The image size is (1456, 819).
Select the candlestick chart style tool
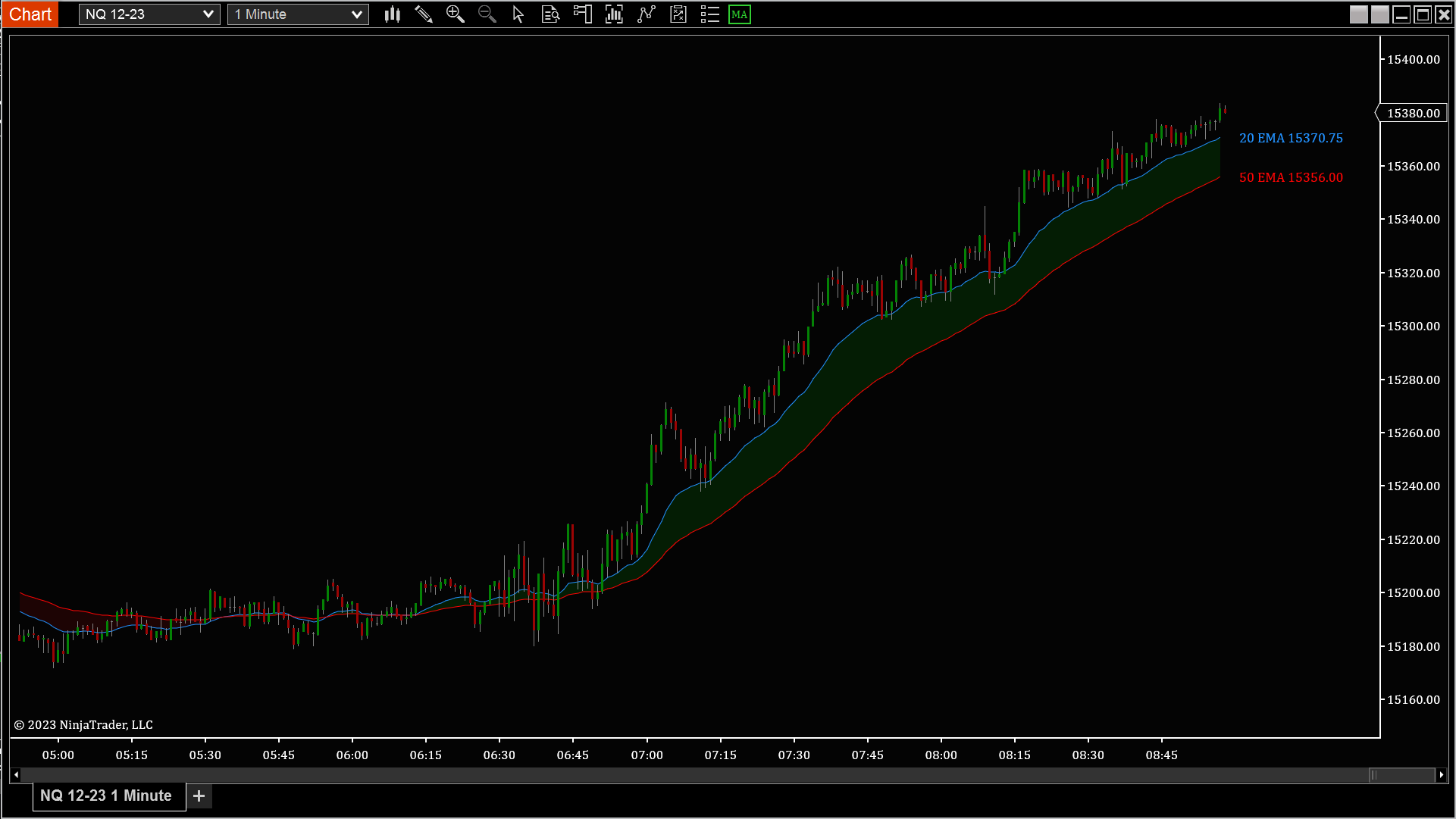[x=392, y=14]
